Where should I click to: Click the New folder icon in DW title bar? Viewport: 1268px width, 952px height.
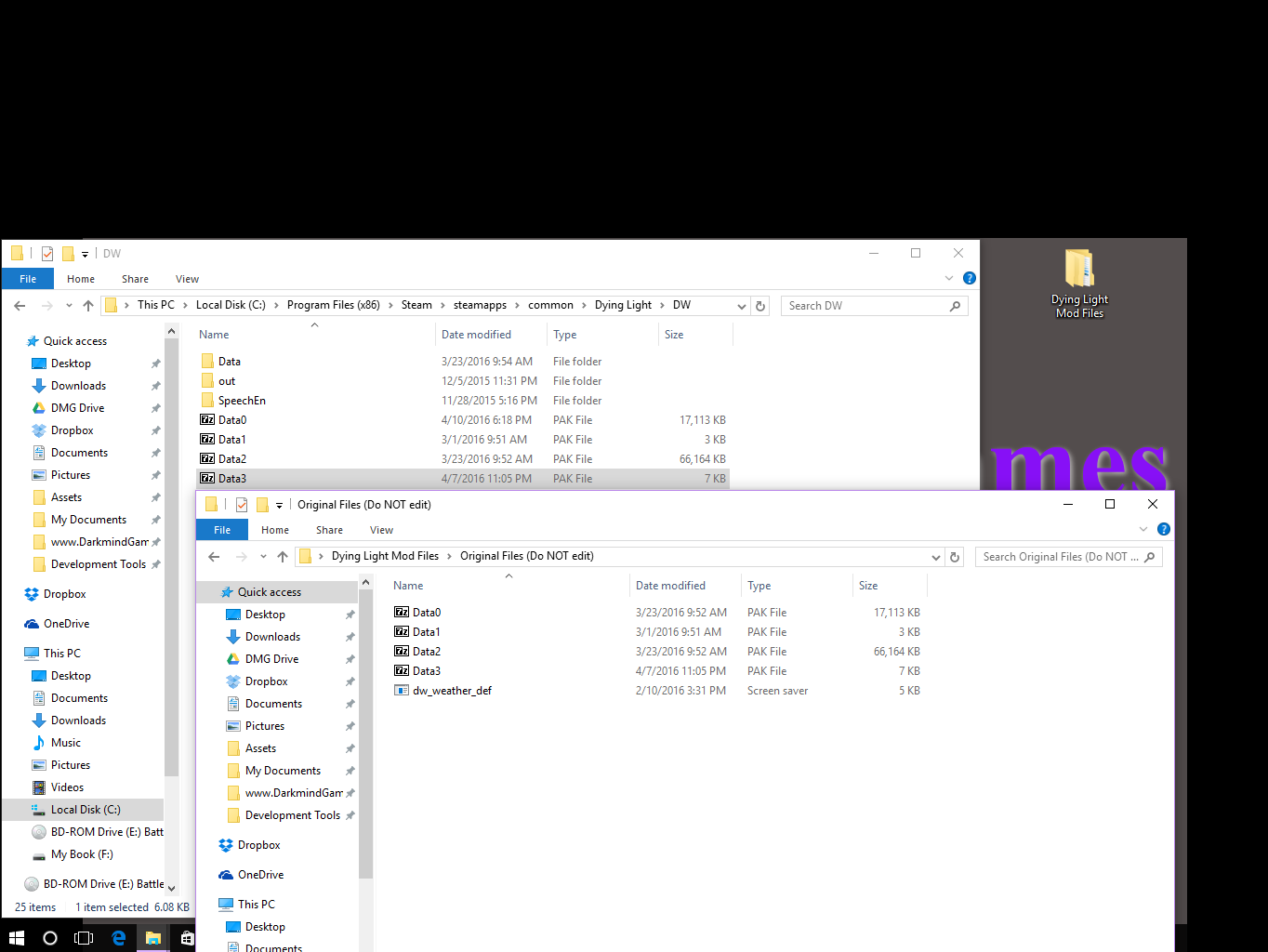coord(68,254)
